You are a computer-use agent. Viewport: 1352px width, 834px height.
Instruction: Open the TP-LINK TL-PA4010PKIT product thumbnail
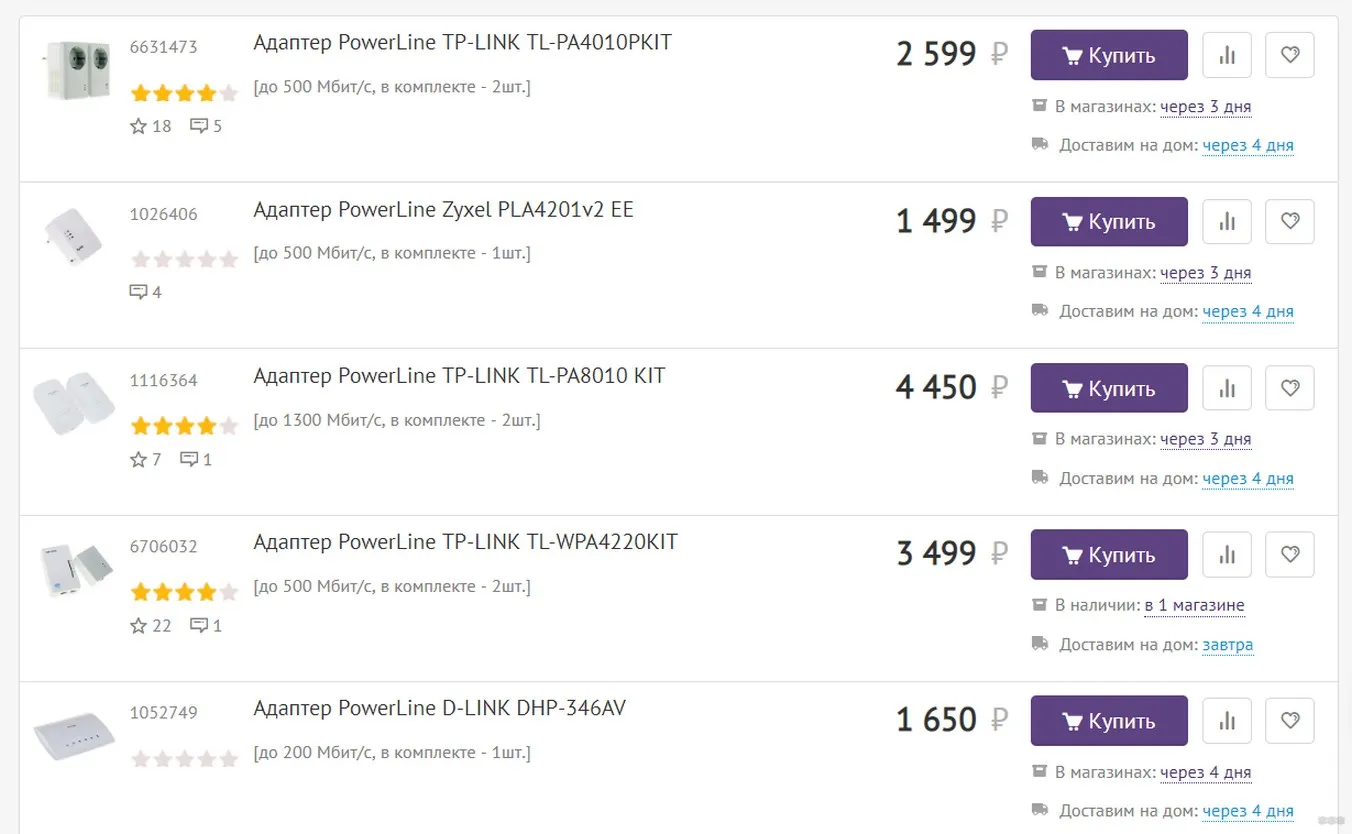(x=78, y=70)
